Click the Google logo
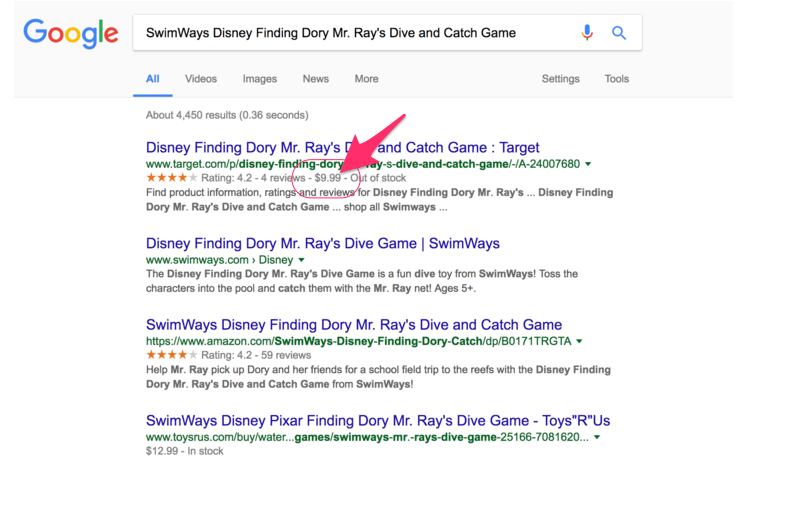This screenshot has width=786, height=510. 71,34
